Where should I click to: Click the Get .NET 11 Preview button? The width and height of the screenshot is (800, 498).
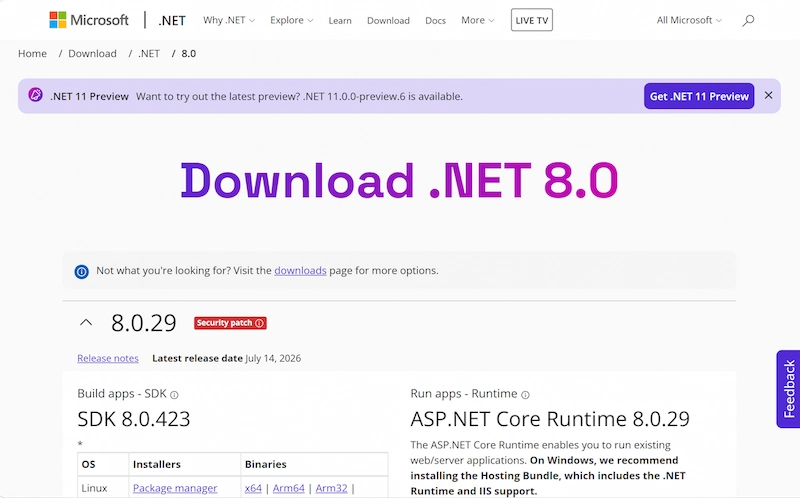coord(699,96)
